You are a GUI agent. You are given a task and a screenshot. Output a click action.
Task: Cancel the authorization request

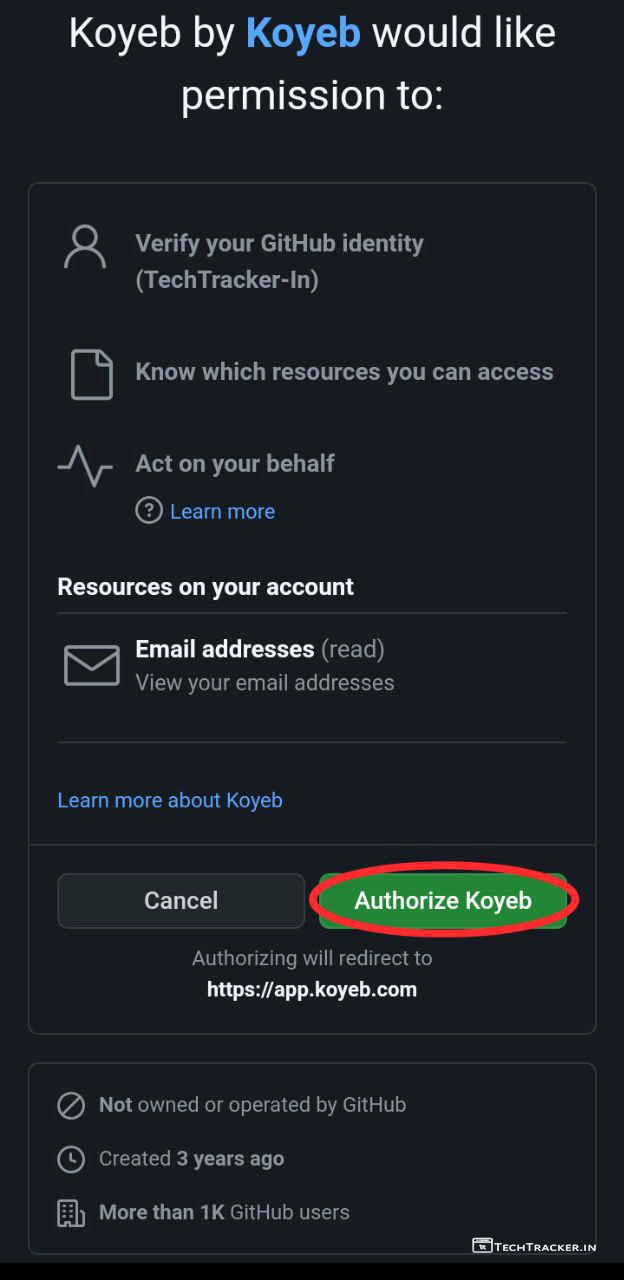[181, 901]
